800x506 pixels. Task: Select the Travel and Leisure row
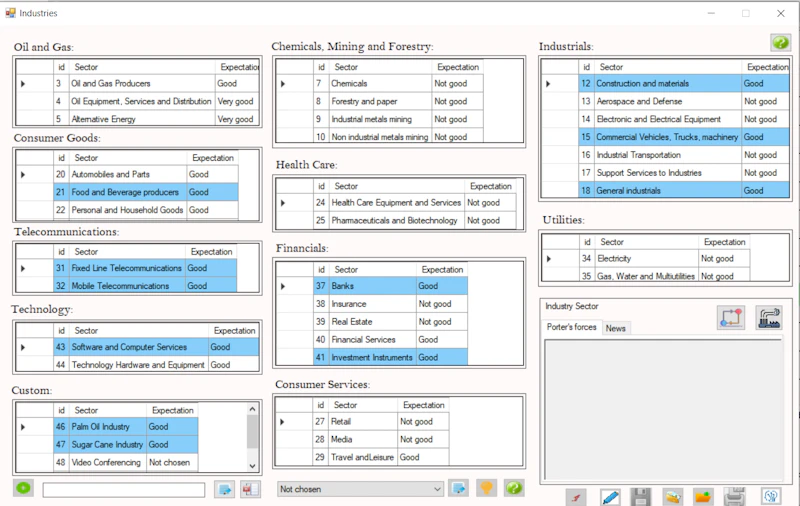pos(363,458)
